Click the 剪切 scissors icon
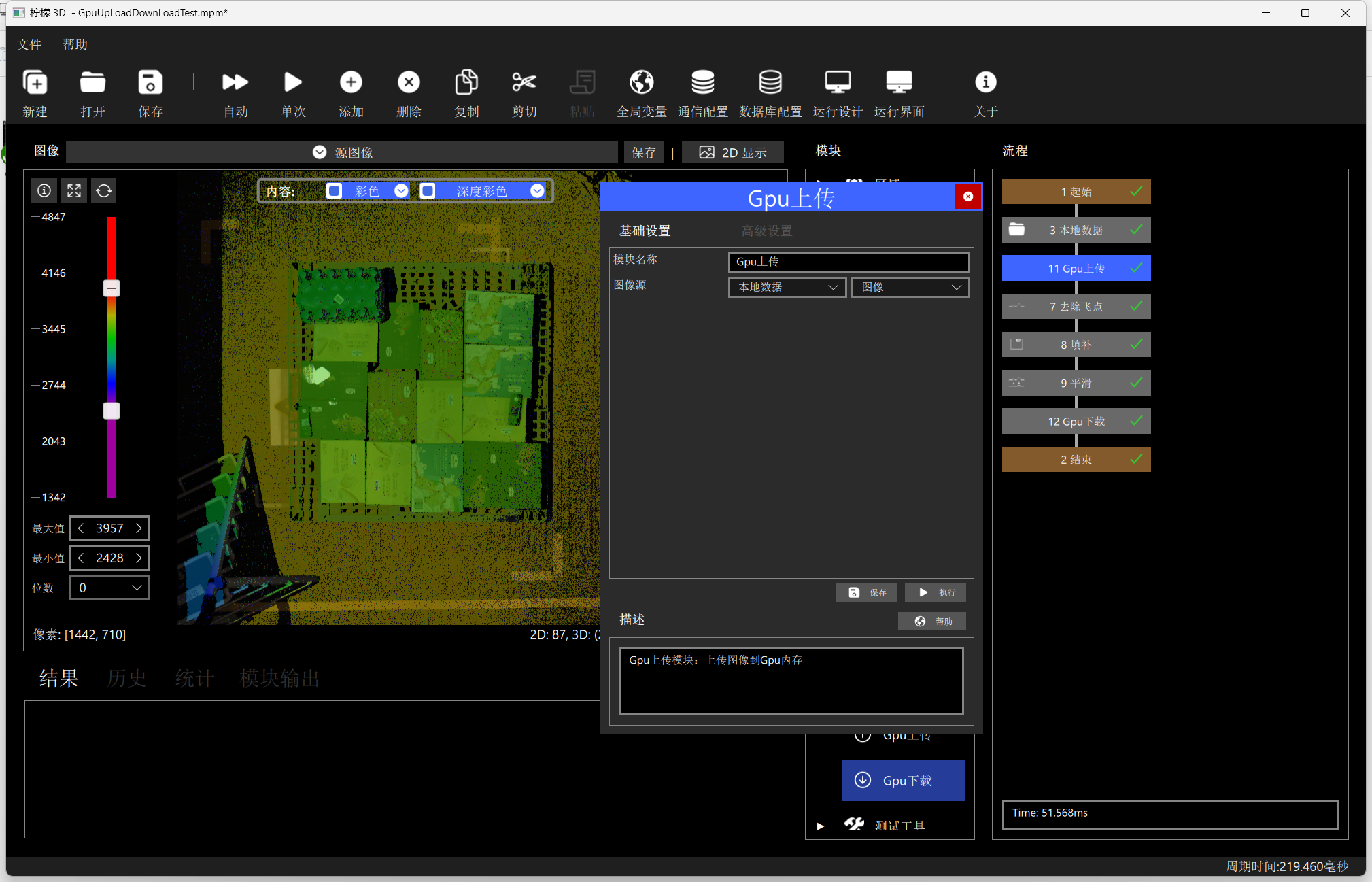The image size is (1372, 882). pyautogui.click(x=524, y=82)
